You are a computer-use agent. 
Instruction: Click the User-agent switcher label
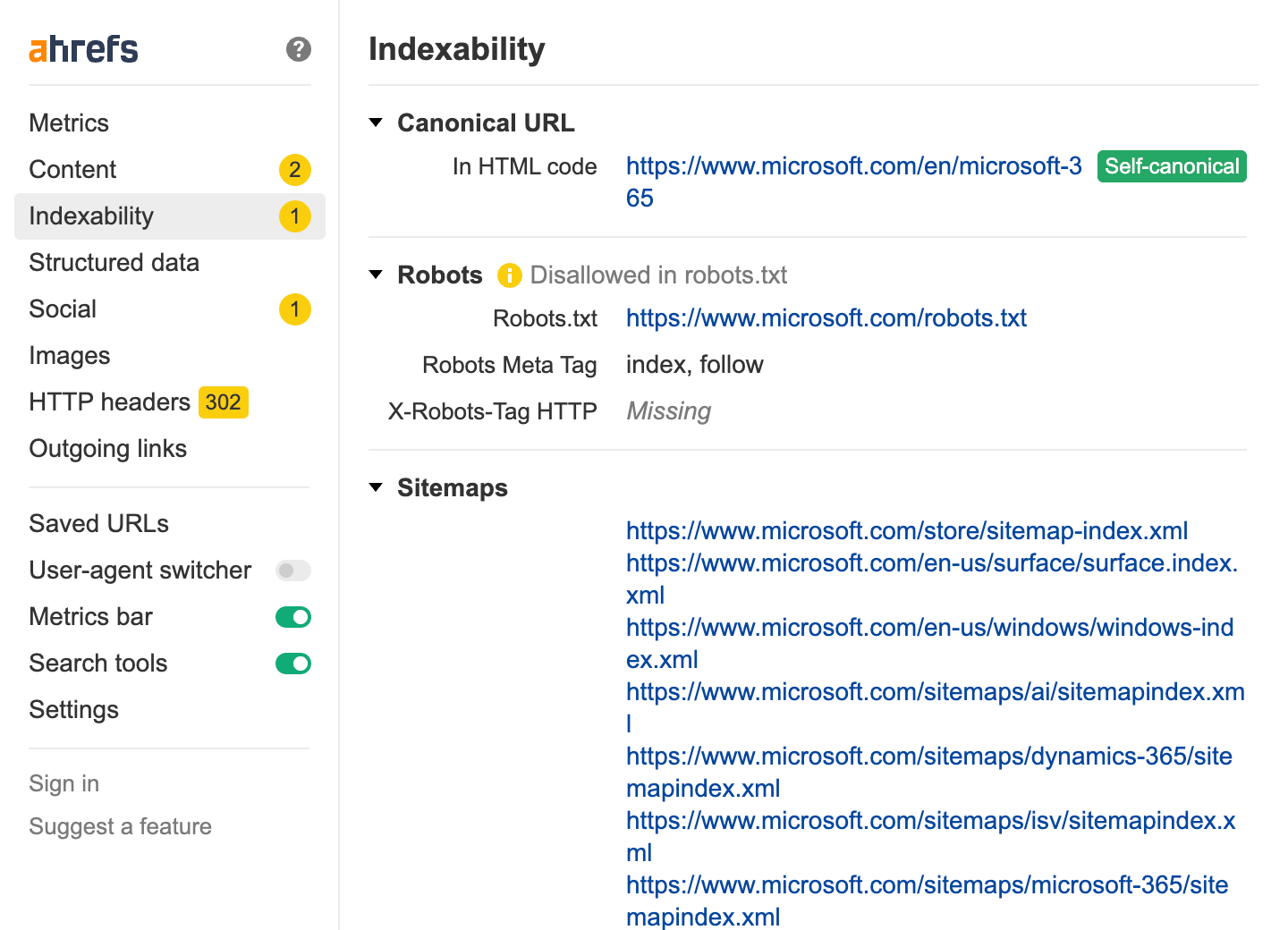(140, 571)
